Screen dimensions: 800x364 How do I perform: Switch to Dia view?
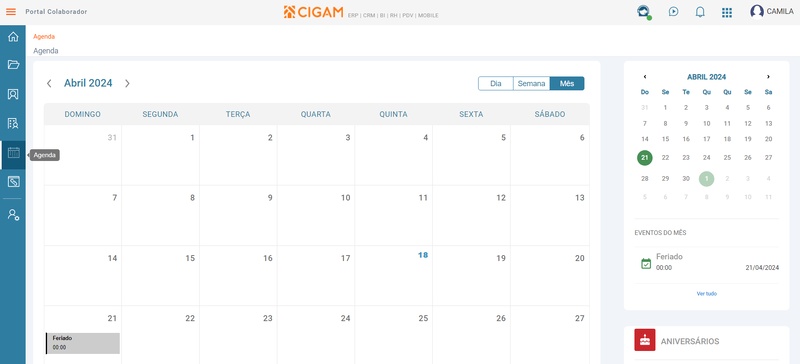coord(495,83)
